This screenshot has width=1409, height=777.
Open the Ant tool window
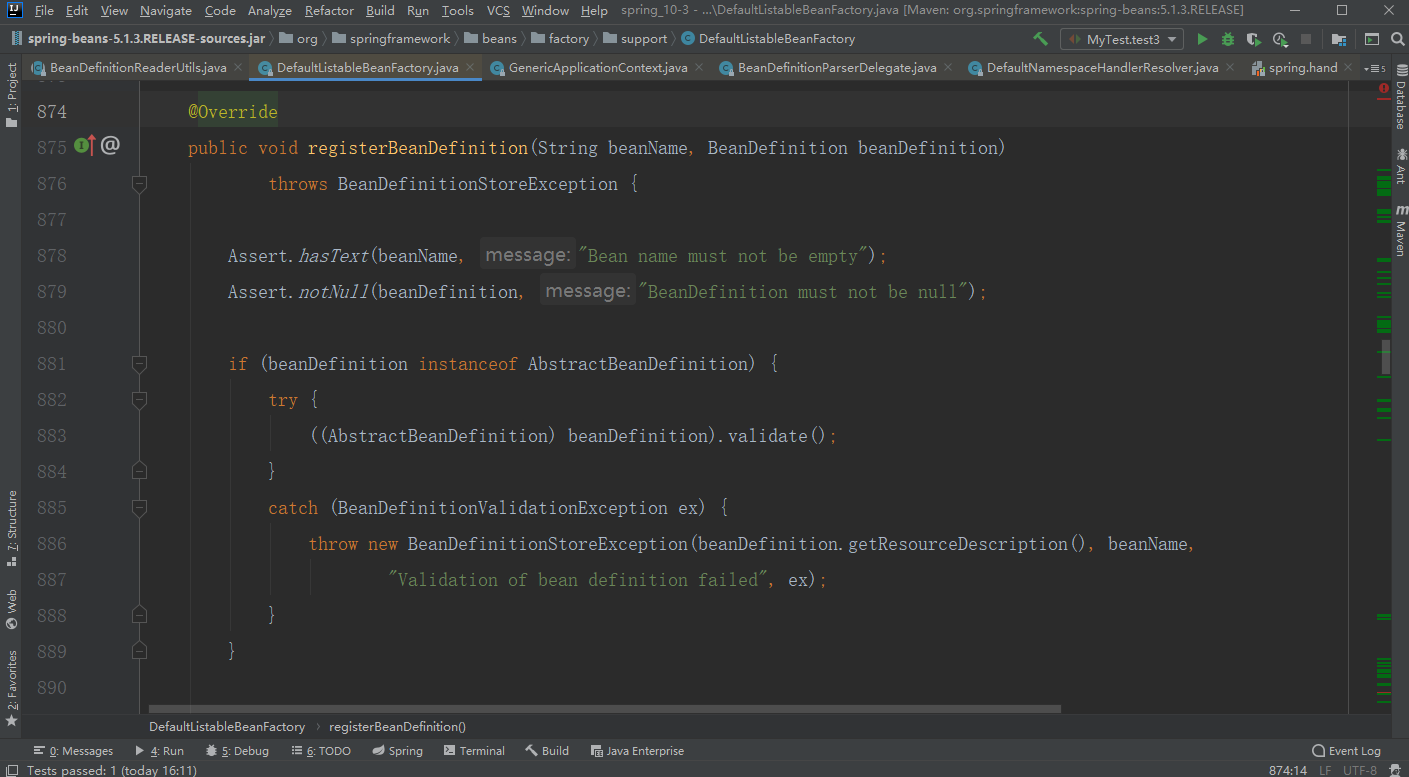point(1400,166)
